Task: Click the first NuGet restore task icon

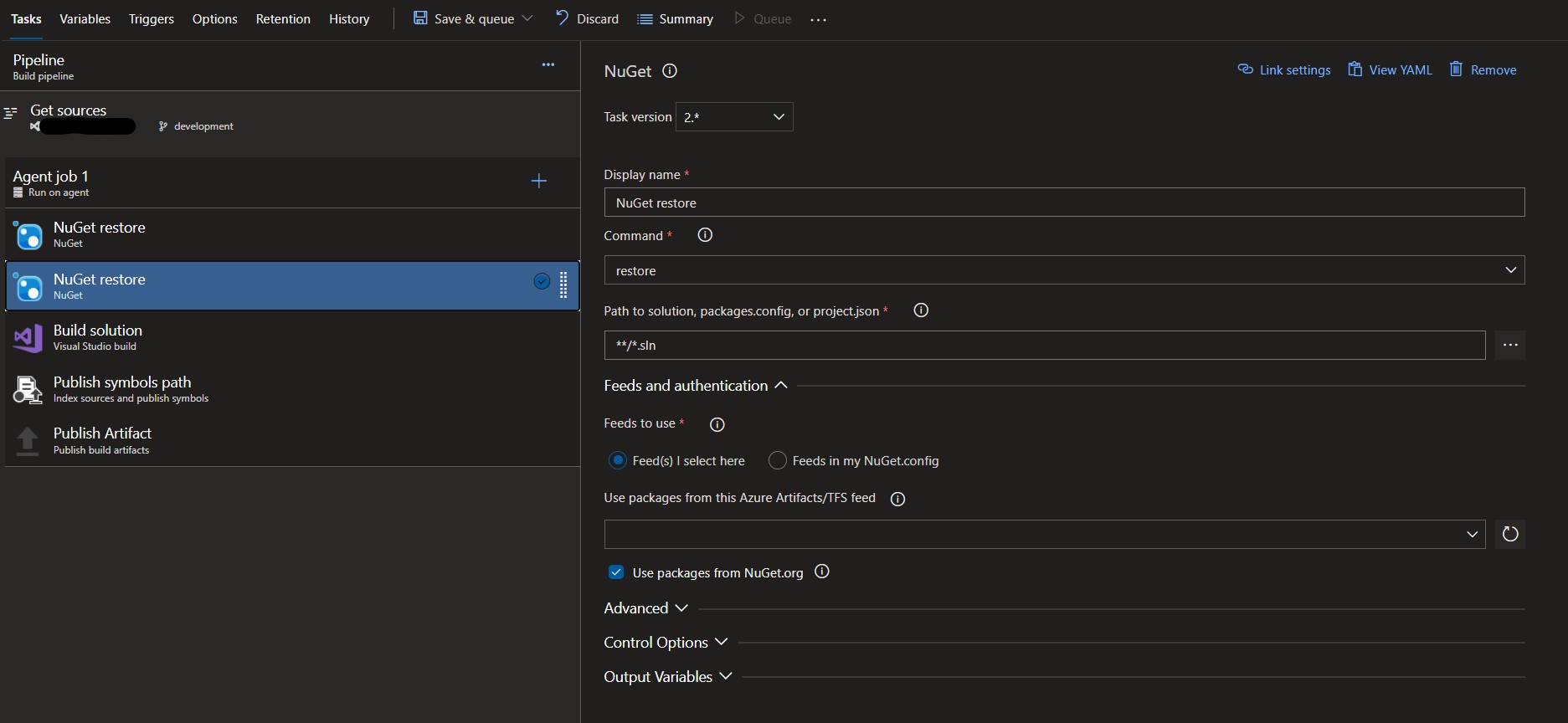Action: point(28,235)
